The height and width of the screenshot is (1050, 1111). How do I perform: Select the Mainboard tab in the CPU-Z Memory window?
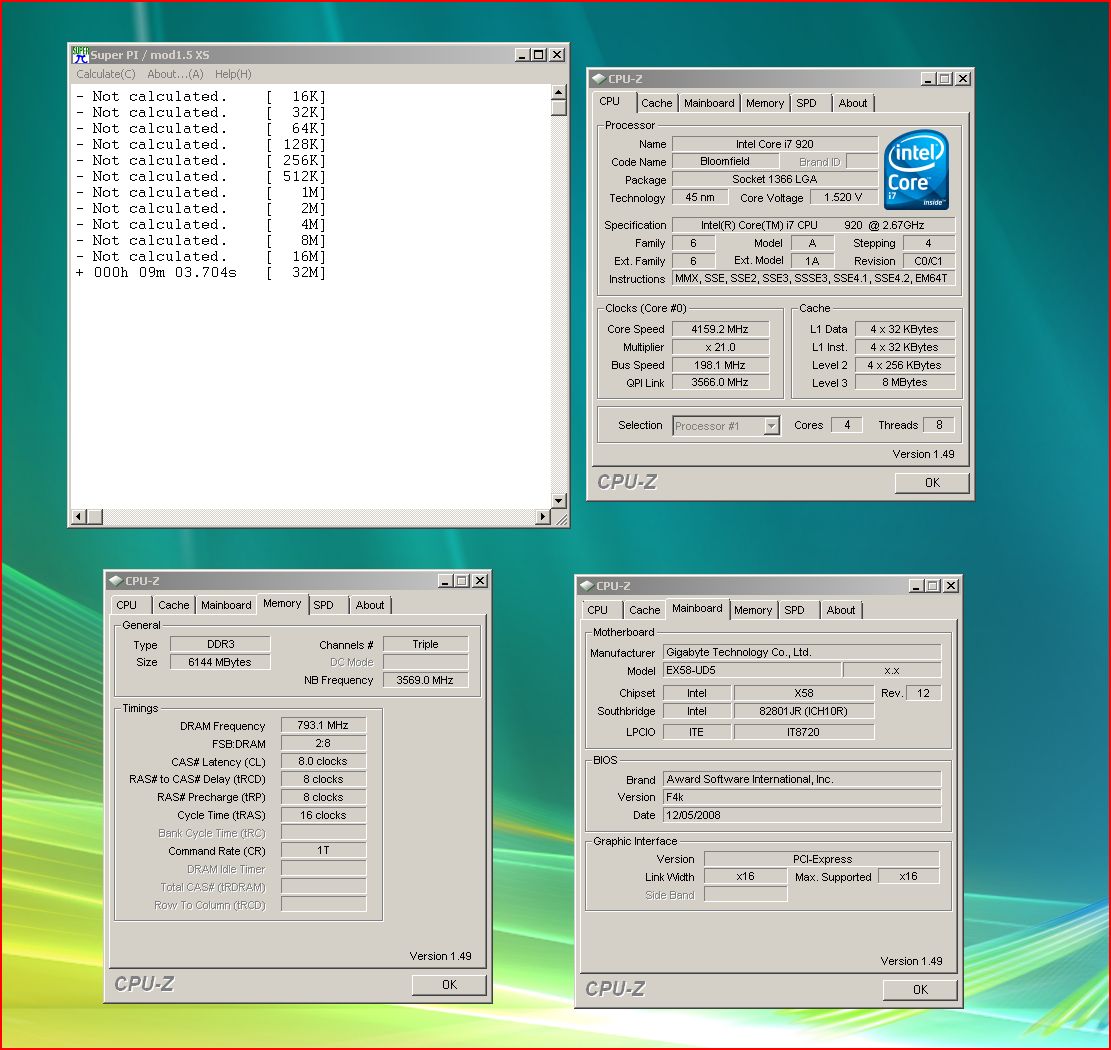click(x=226, y=605)
